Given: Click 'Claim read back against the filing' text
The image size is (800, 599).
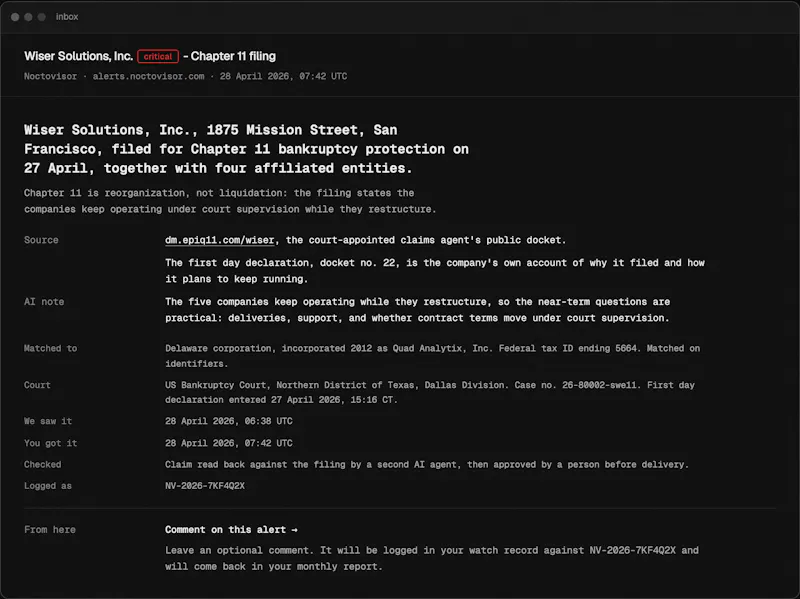Looking at the screenshot, I should tap(427, 465).
